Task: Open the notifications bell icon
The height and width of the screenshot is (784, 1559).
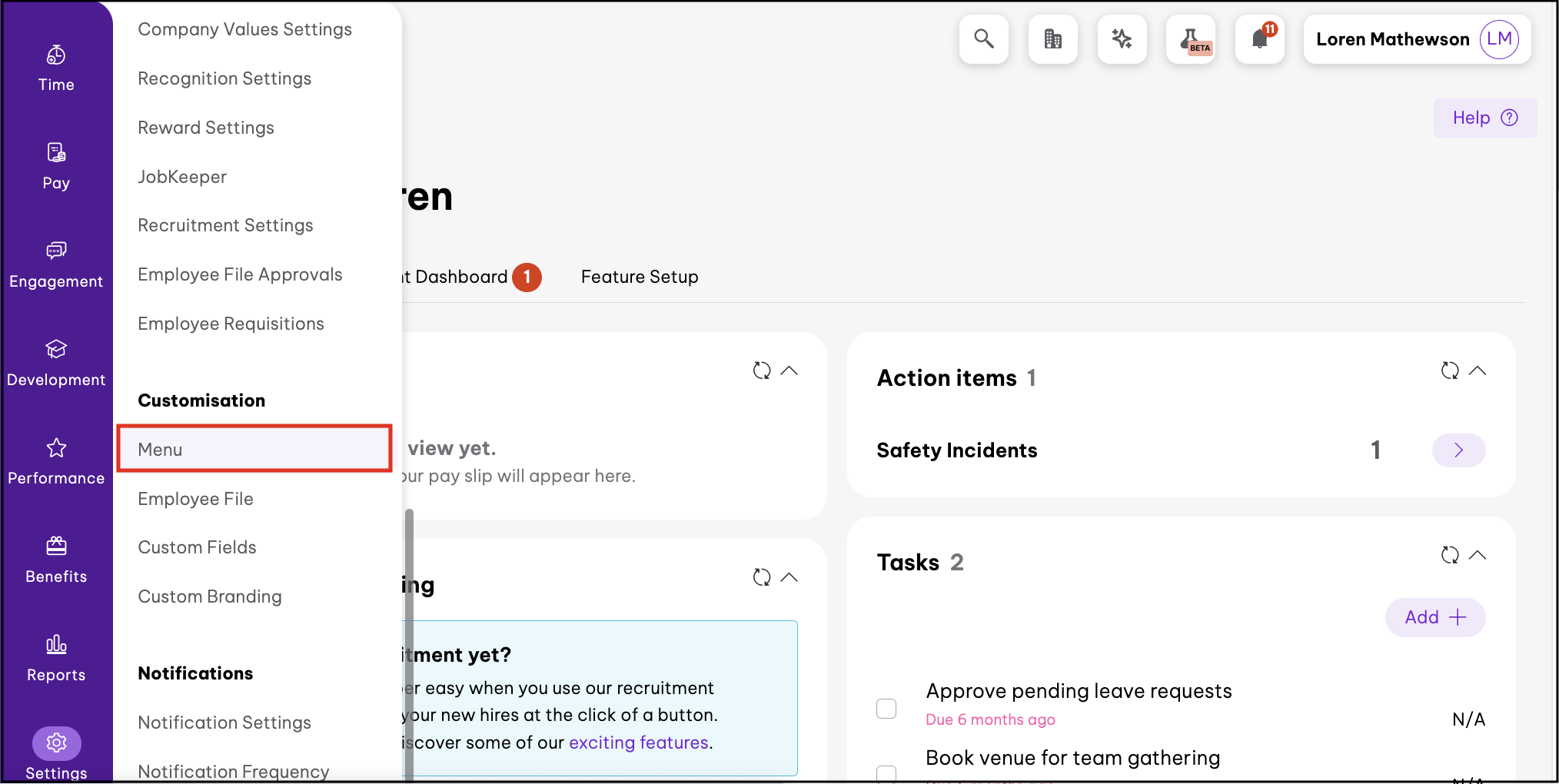Action: [x=1260, y=39]
